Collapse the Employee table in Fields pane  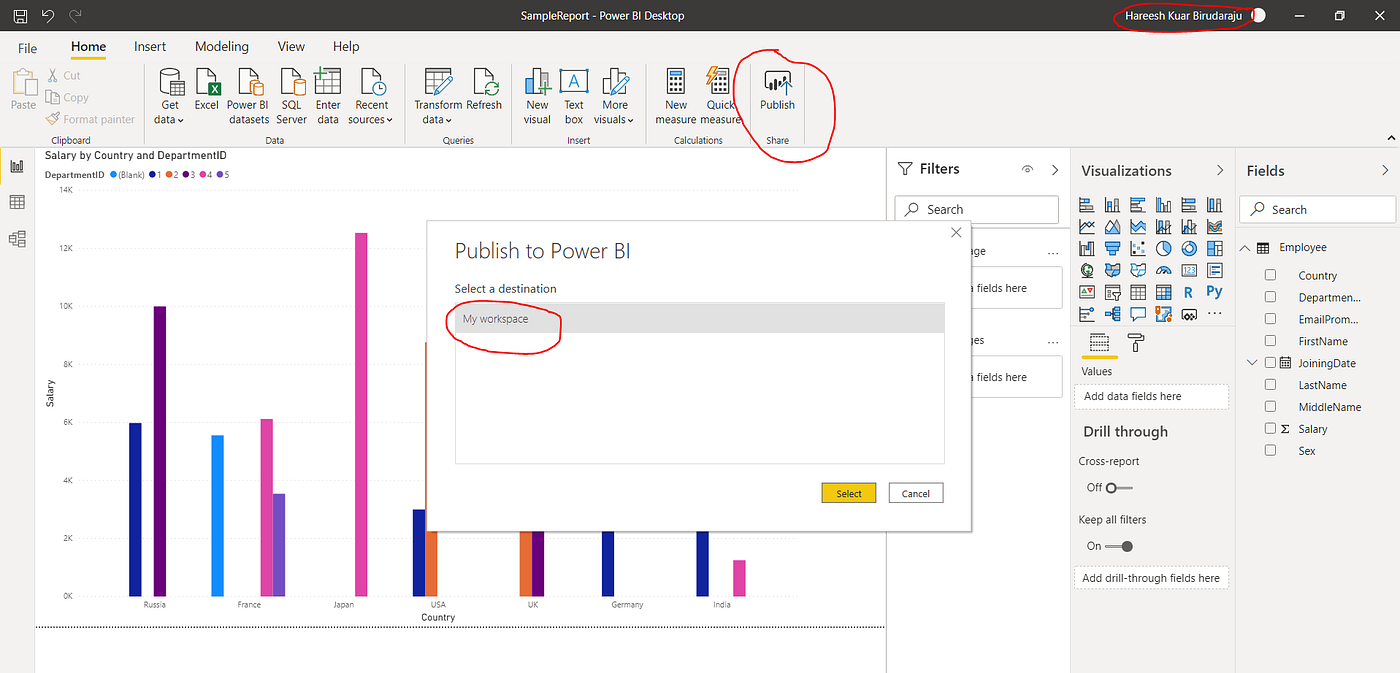click(x=1244, y=247)
